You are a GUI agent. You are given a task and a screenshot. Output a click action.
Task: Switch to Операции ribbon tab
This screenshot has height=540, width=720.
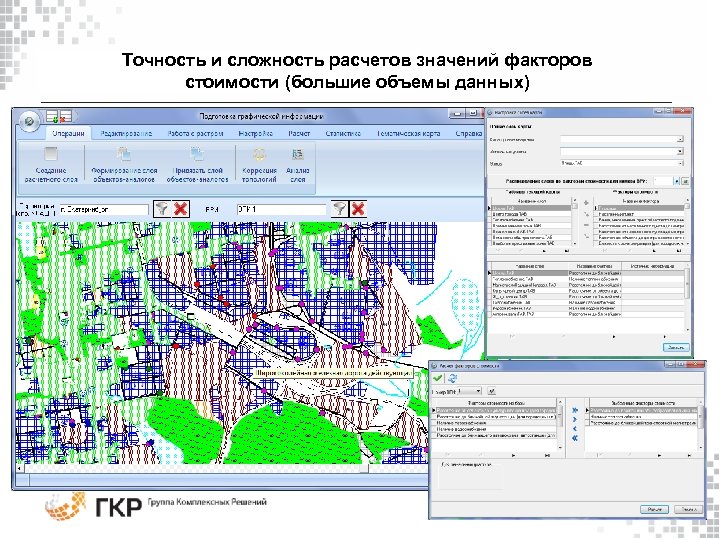pos(68,134)
